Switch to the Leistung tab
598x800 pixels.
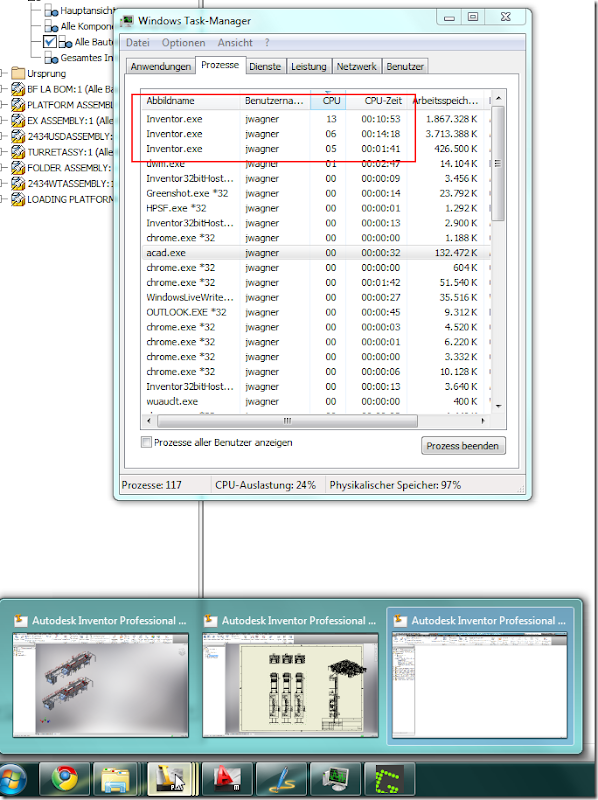tap(309, 67)
